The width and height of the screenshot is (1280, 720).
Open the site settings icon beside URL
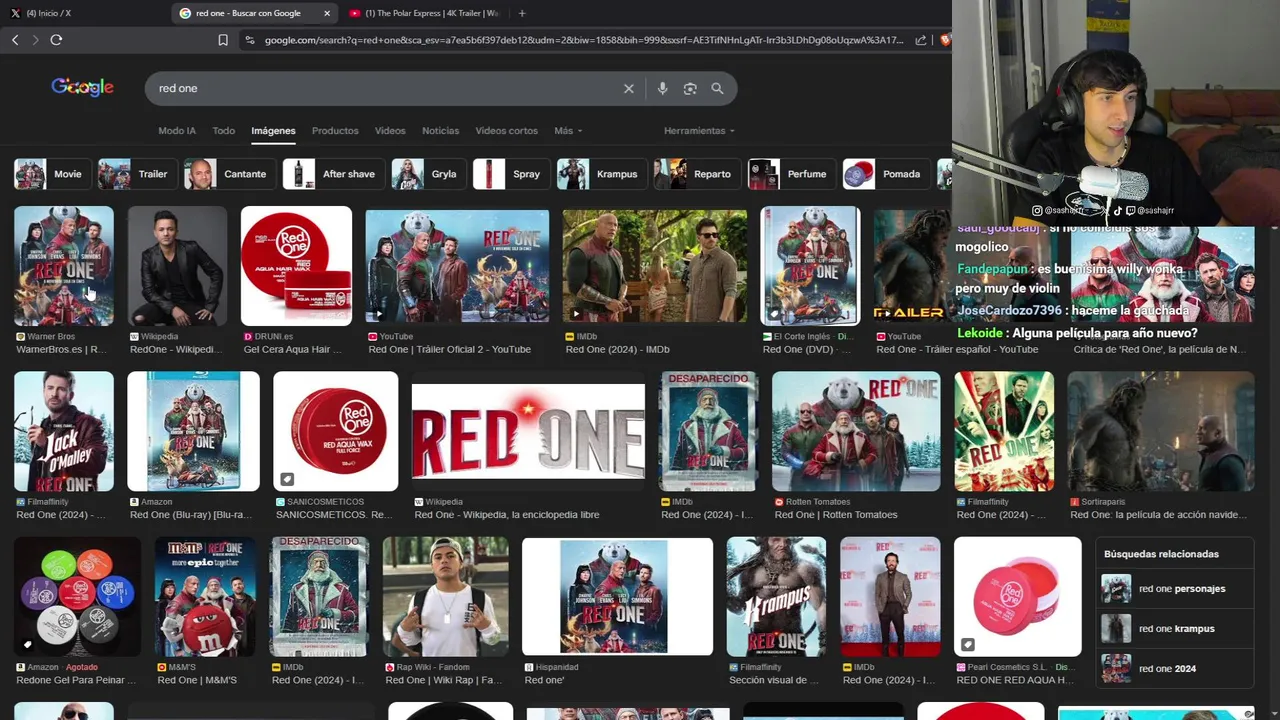249,40
